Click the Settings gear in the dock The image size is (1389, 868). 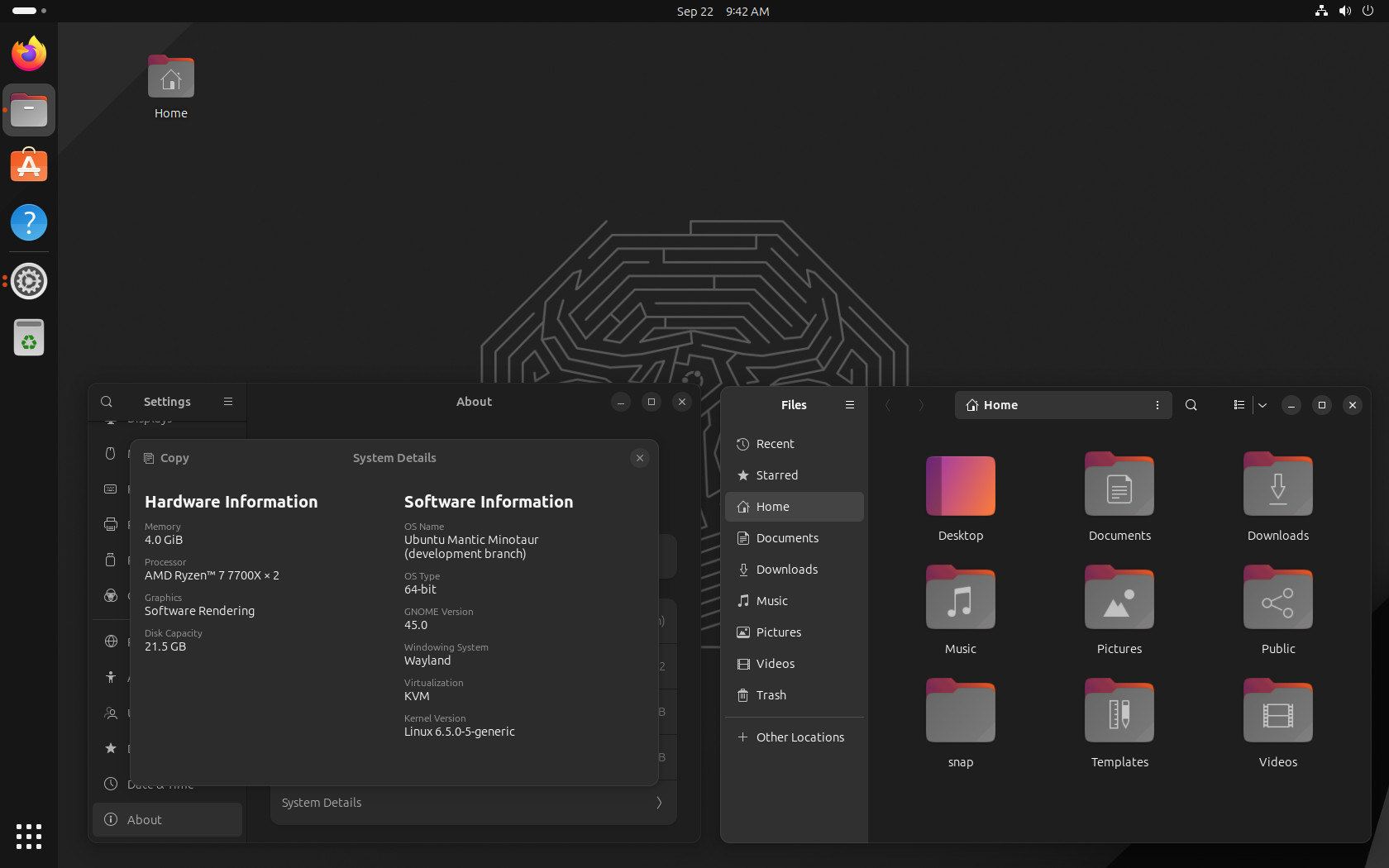[29, 281]
